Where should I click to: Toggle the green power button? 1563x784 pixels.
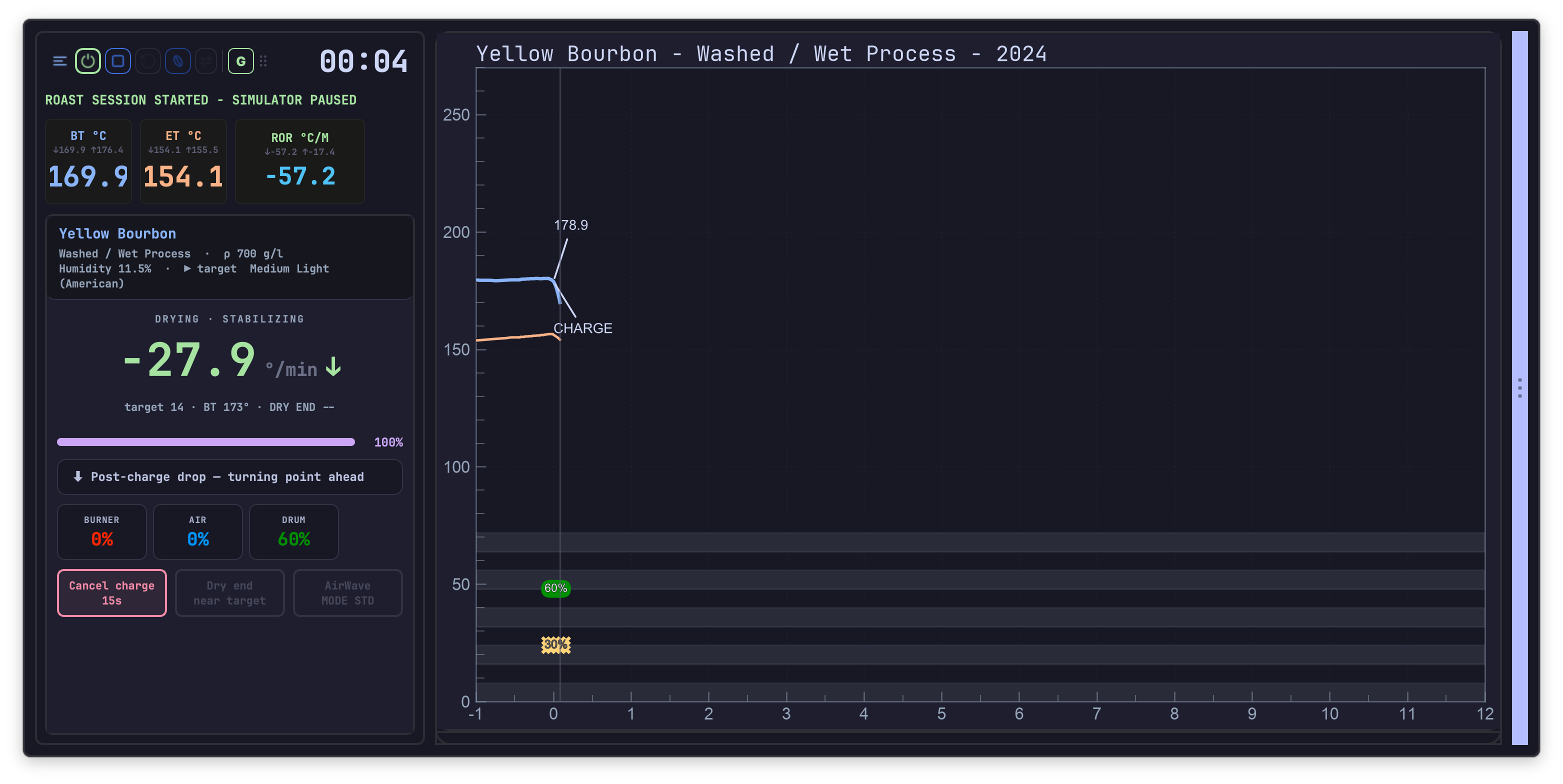coord(88,61)
